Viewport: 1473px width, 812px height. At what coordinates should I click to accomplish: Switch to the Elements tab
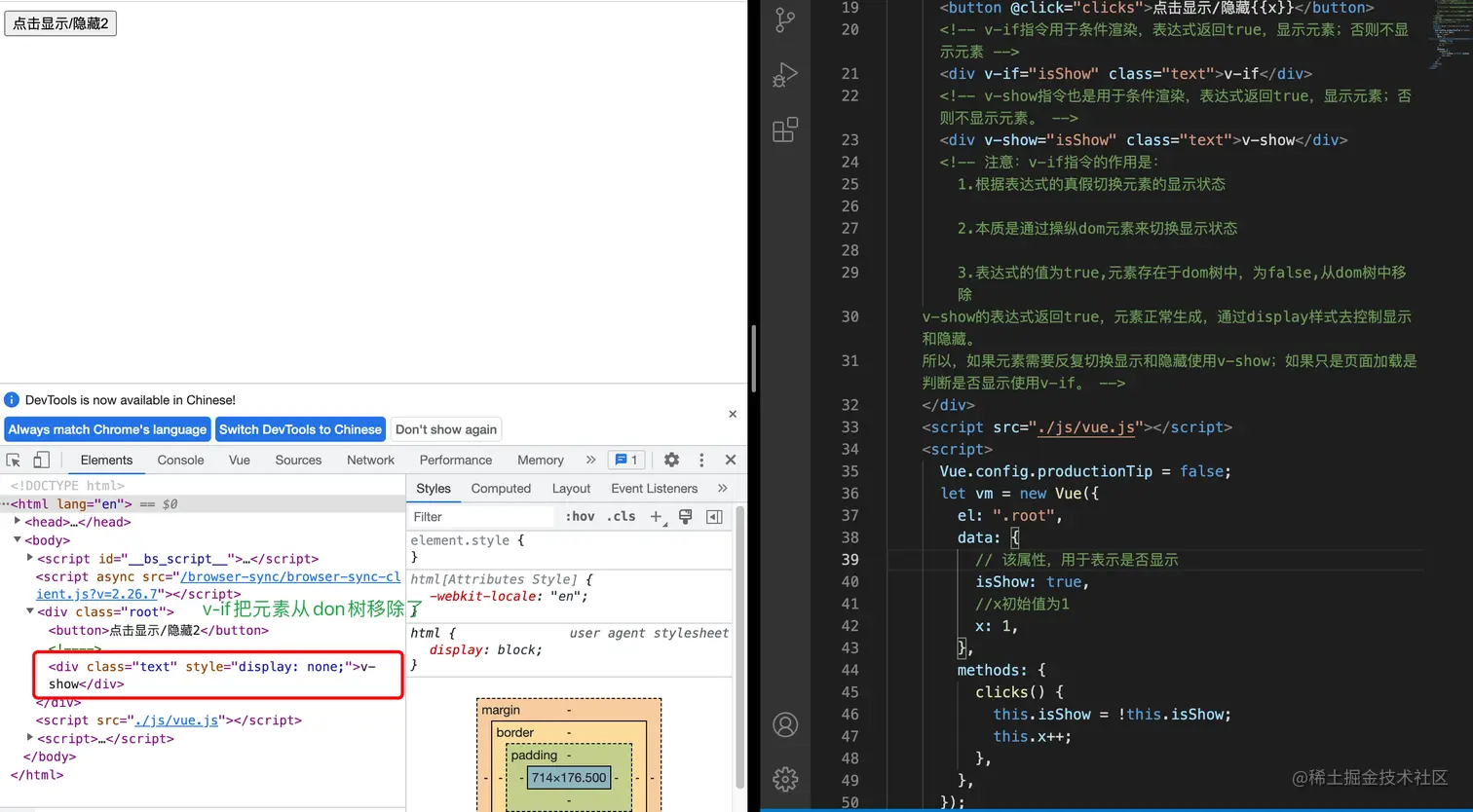pyautogui.click(x=106, y=461)
